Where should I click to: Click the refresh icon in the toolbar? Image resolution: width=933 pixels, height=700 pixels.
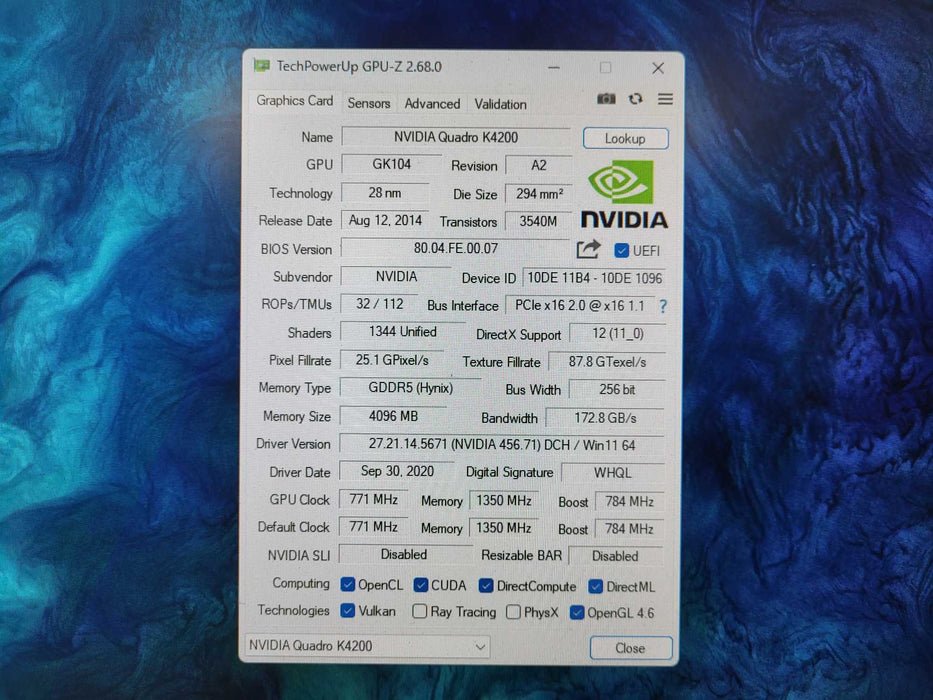[636, 98]
